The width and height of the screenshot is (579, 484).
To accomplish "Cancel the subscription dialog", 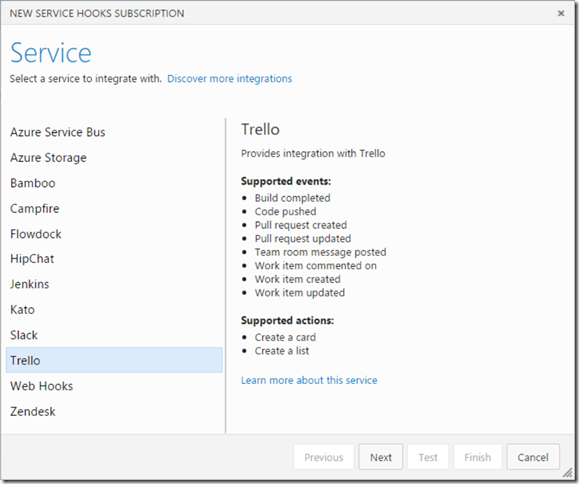I will click(x=533, y=457).
